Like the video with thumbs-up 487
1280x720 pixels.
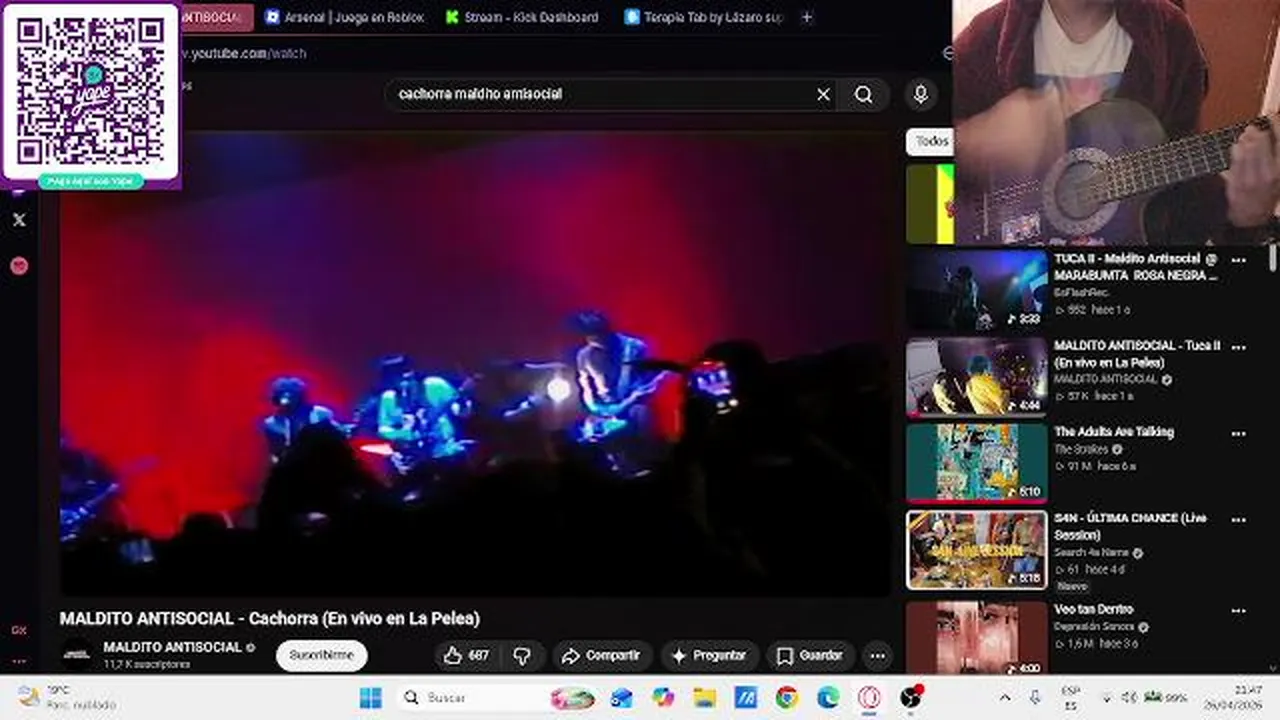466,656
